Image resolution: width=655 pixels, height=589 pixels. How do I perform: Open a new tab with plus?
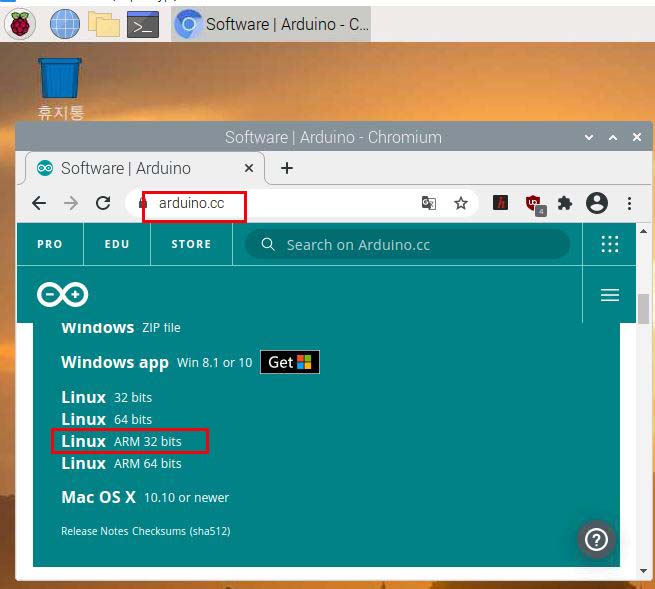(x=287, y=168)
